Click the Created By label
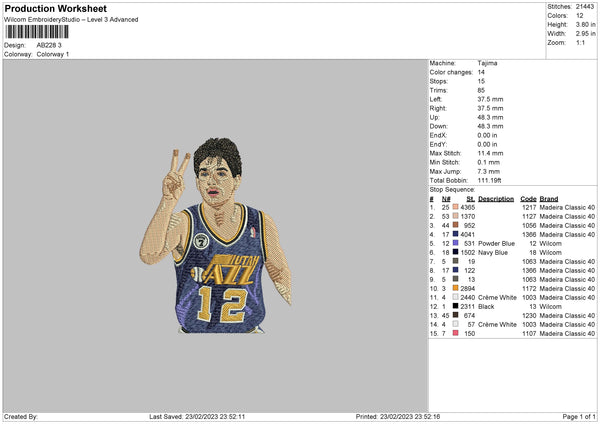600x424 pixels. 21,416
